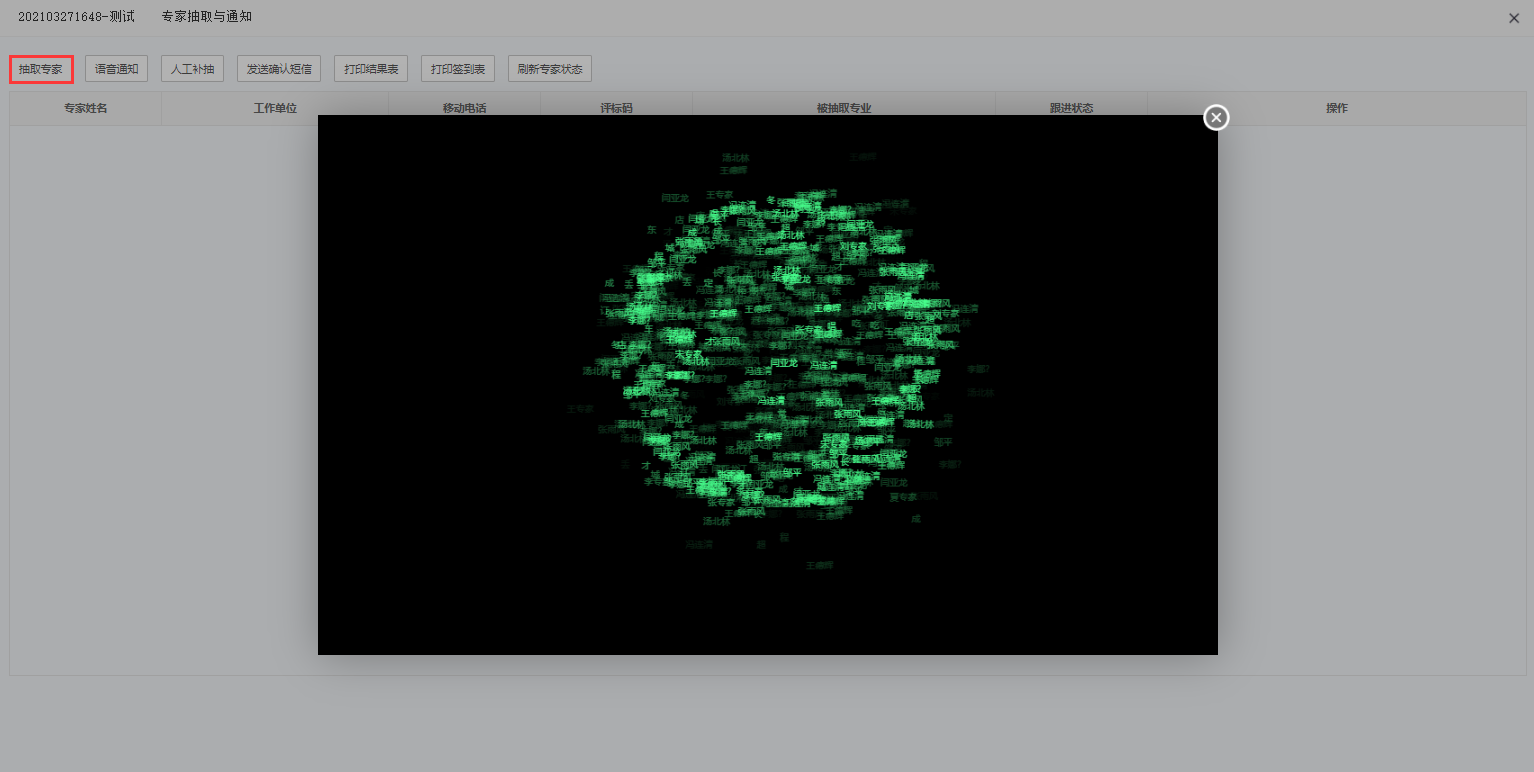Viewport: 1534px width, 772px height.
Task: Click the 202103271648-测试 title text
Action: 76,17
